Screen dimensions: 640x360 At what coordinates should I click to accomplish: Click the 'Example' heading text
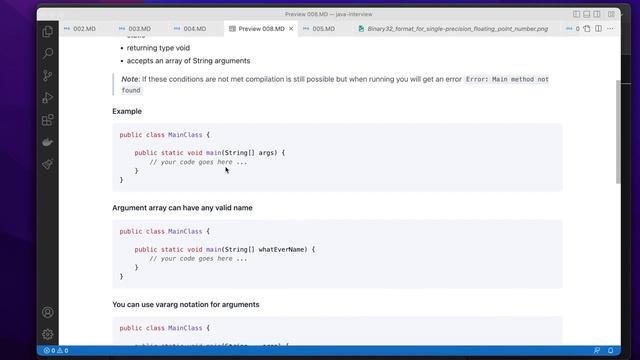[127, 111]
